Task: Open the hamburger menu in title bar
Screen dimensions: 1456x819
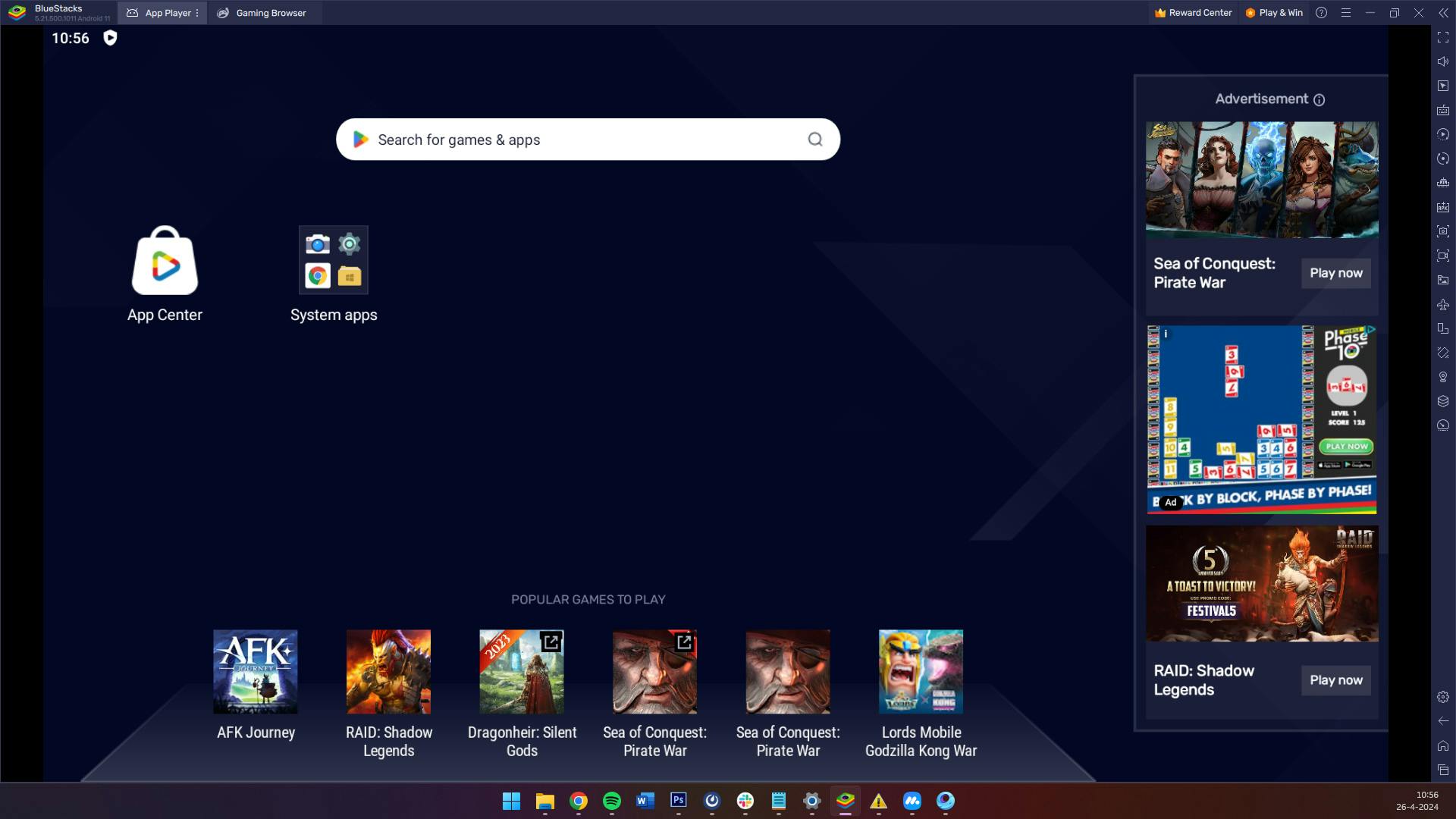Action: pos(1346,13)
